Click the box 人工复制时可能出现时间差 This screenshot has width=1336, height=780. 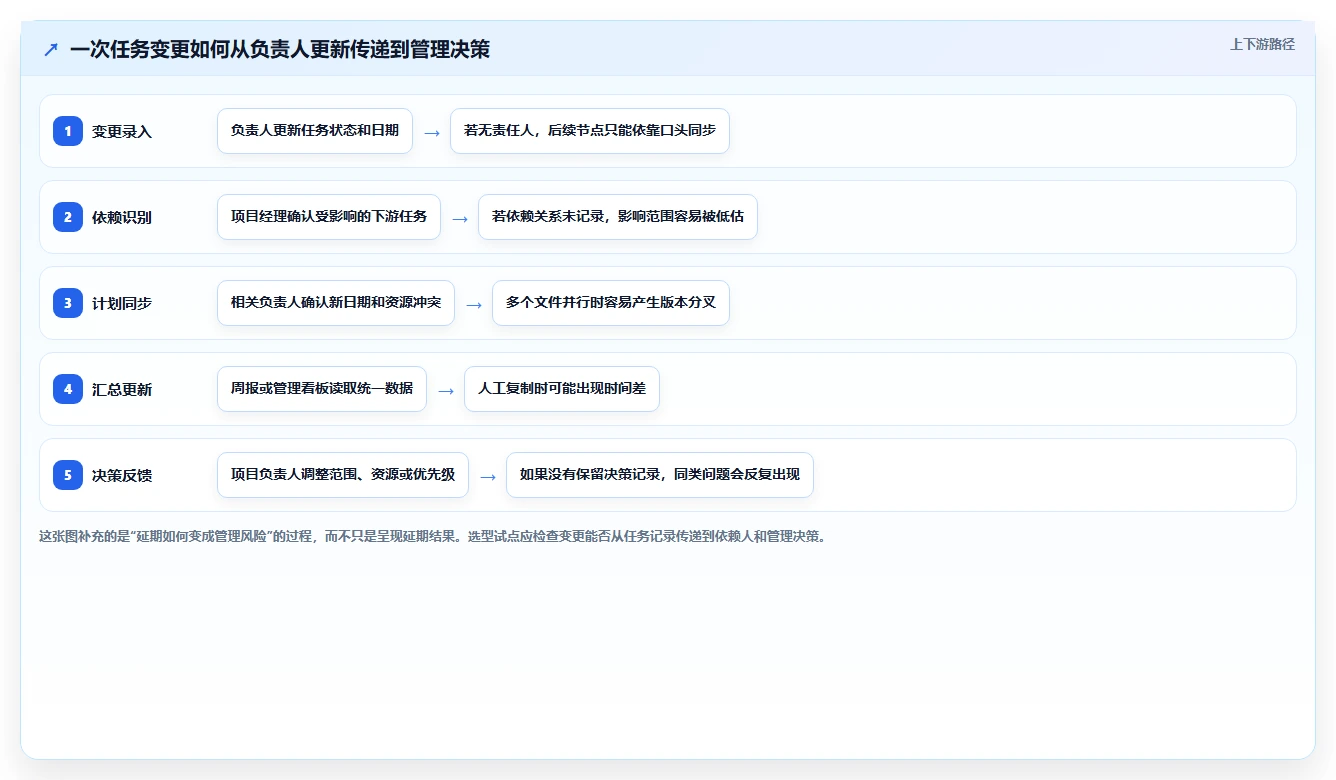562,389
